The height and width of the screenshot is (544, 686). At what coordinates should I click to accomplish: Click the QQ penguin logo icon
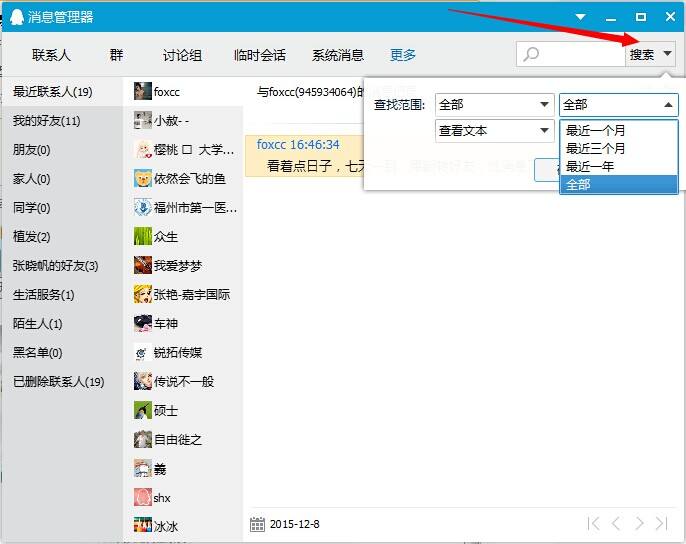pyautogui.click(x=16, y=17)
